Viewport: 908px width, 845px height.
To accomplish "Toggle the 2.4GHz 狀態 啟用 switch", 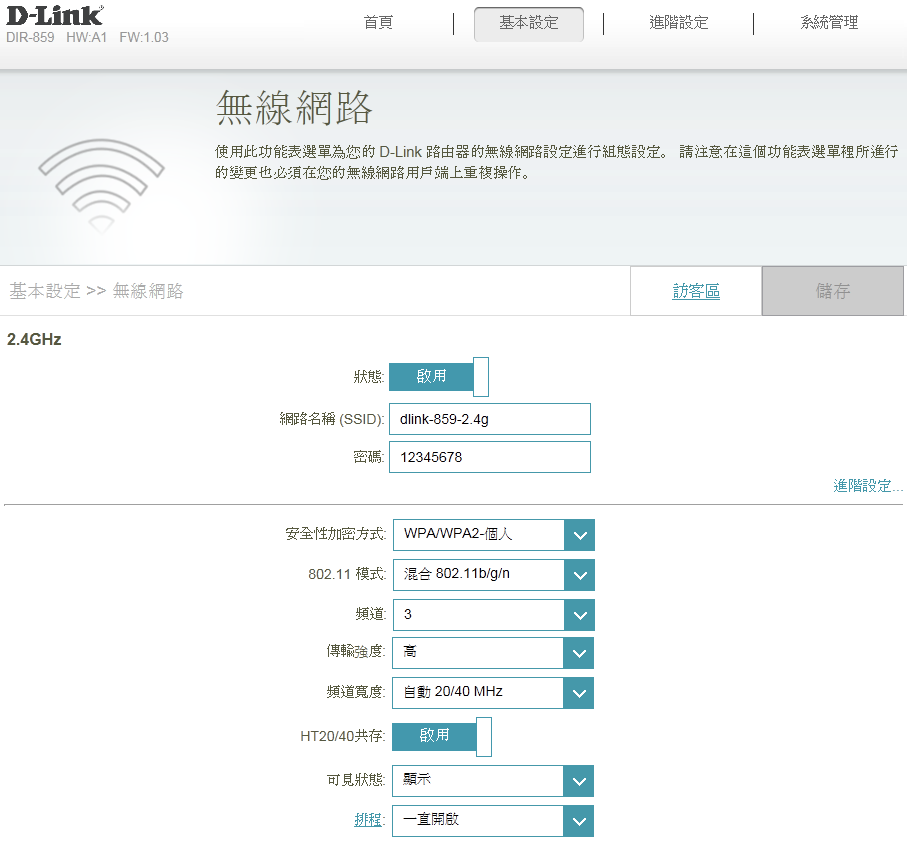I will click(x=438, y=377).
